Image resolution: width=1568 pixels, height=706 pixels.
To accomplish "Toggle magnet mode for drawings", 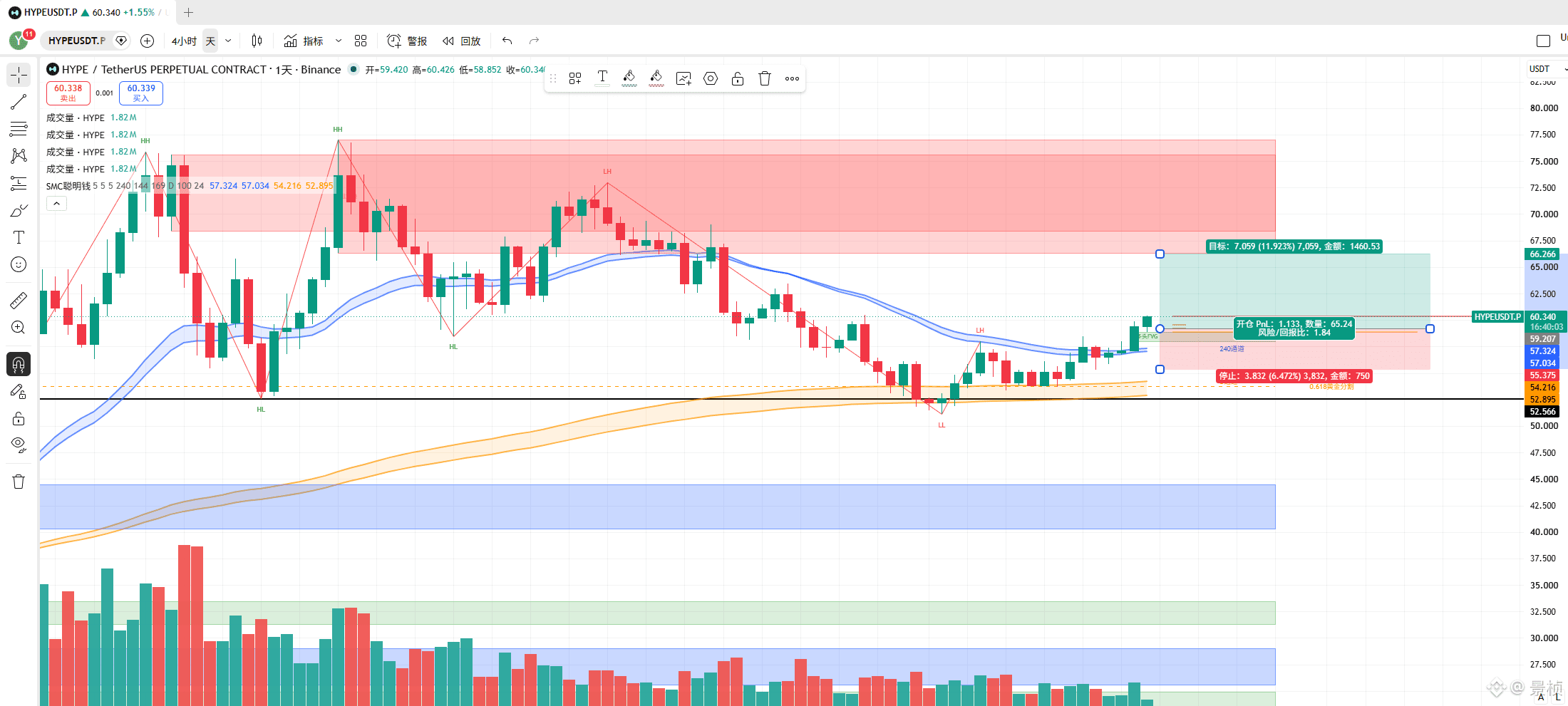I will pyautogui.click(x=19, y=364).
